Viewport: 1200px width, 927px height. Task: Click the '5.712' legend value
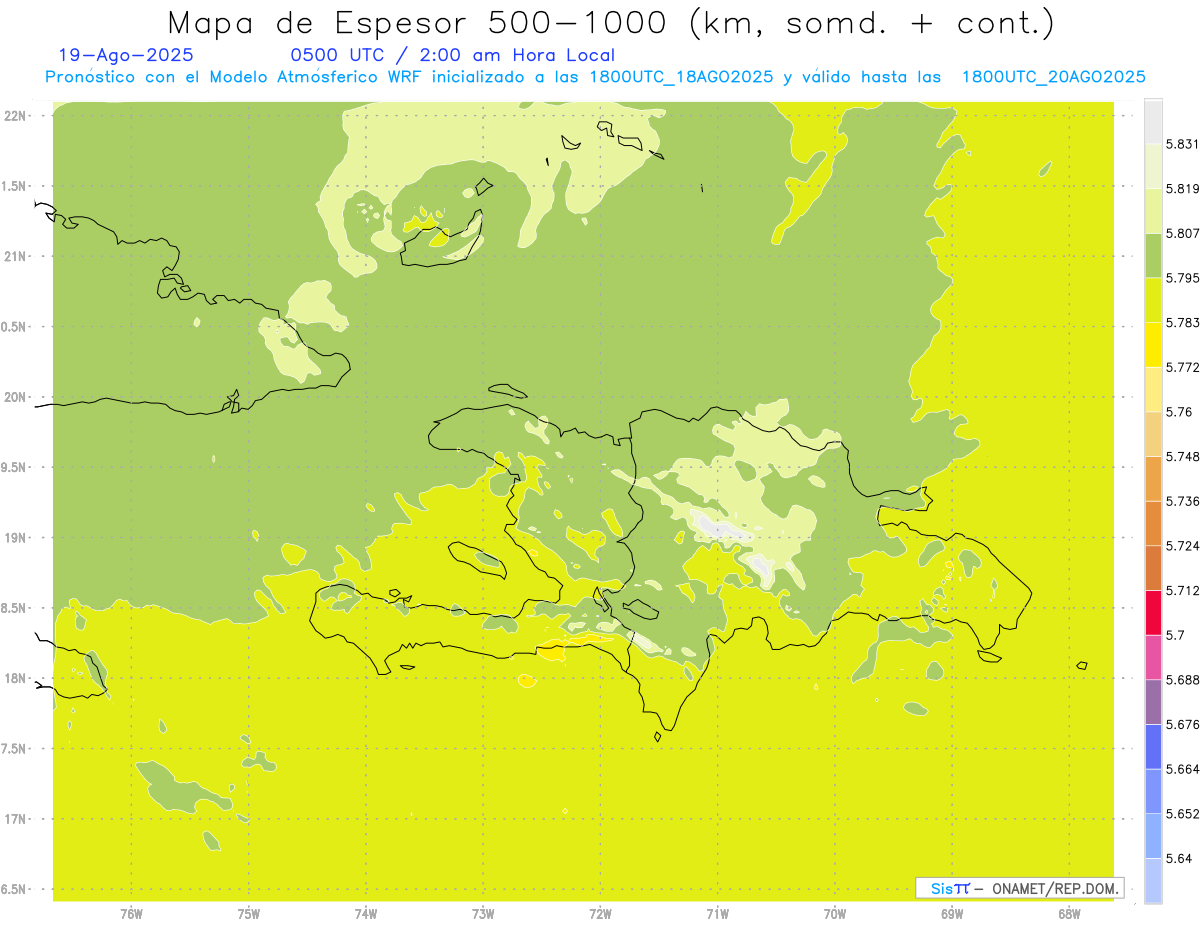coord(1183,590)
